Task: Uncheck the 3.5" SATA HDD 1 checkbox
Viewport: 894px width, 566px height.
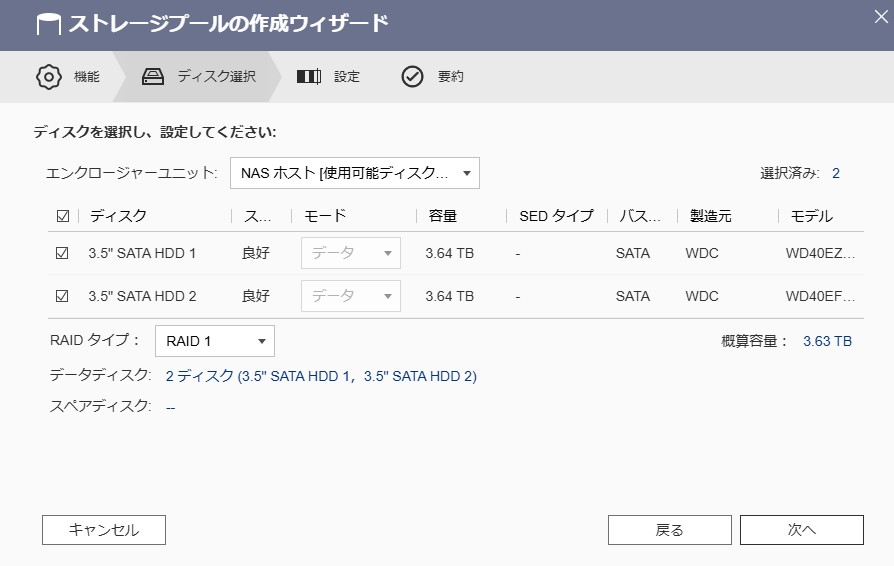Action: 62,253
